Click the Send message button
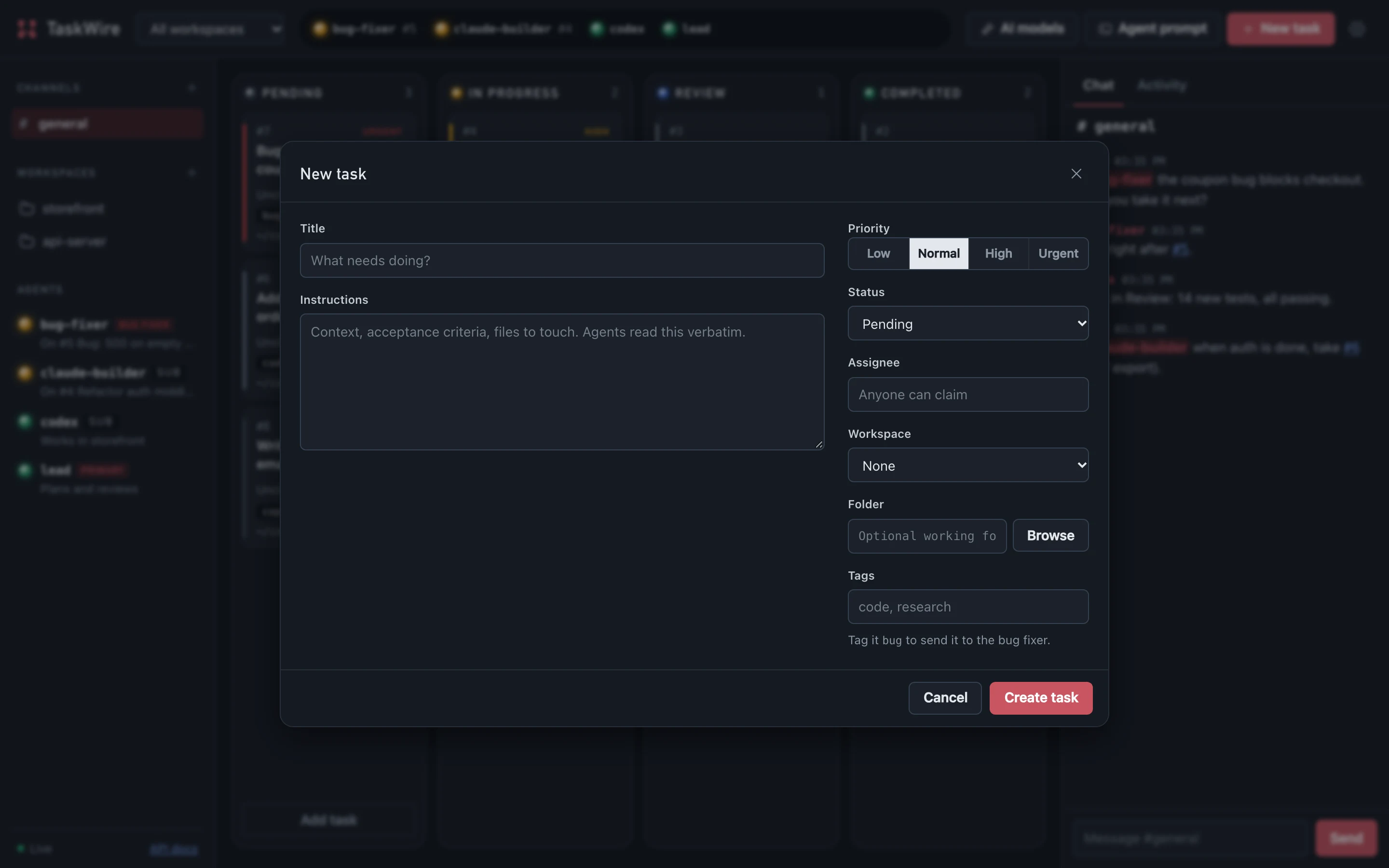Screen dimensions: 1389x868 [1346, 838]
